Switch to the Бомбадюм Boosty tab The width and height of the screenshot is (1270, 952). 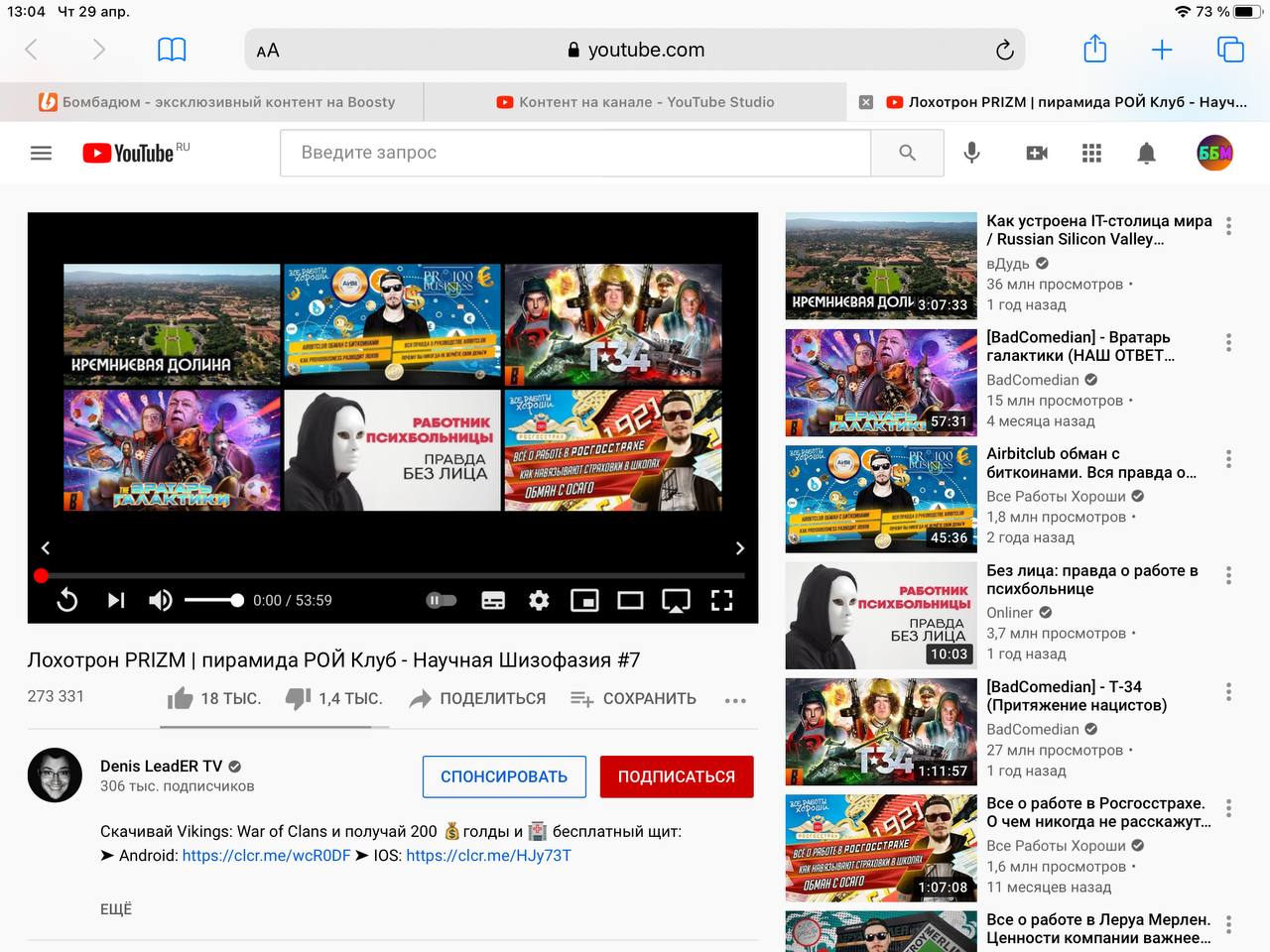click(211, 102)
